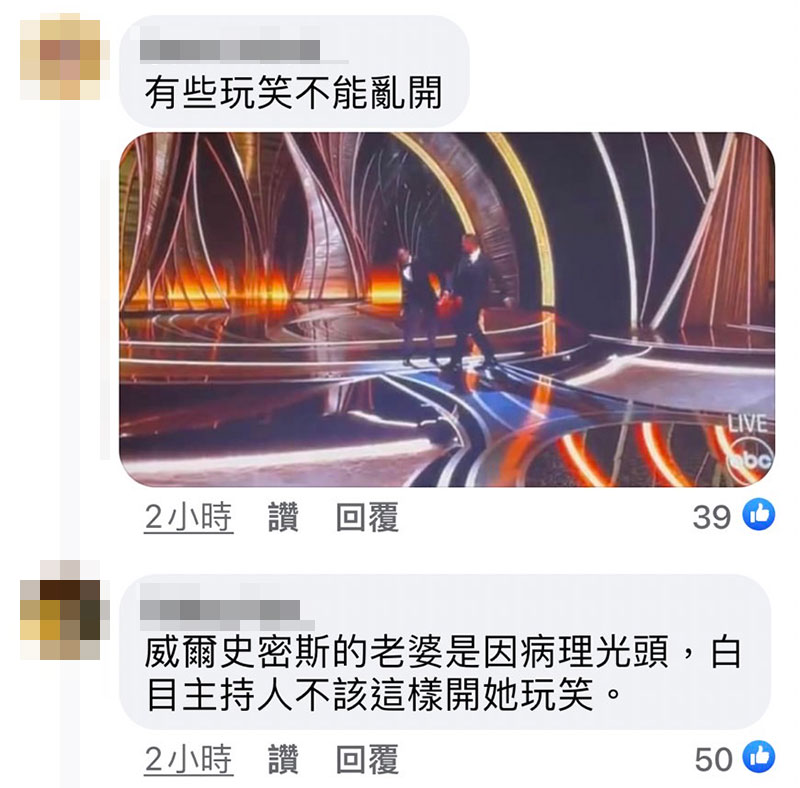Open the 2小時 timestamp under the second comment
Image resolution: width=800 pixels, height=788 pixels.
[x=188, y=759]
